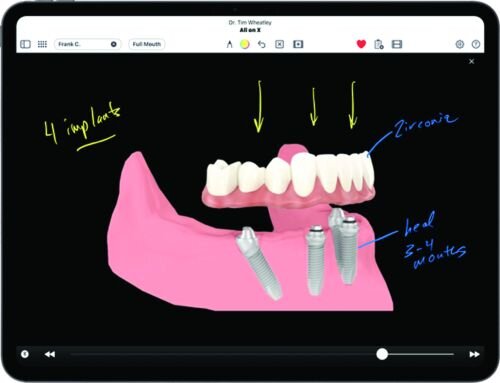Click the pause button in playback bar
500x383 pixels.
point(25,354)
